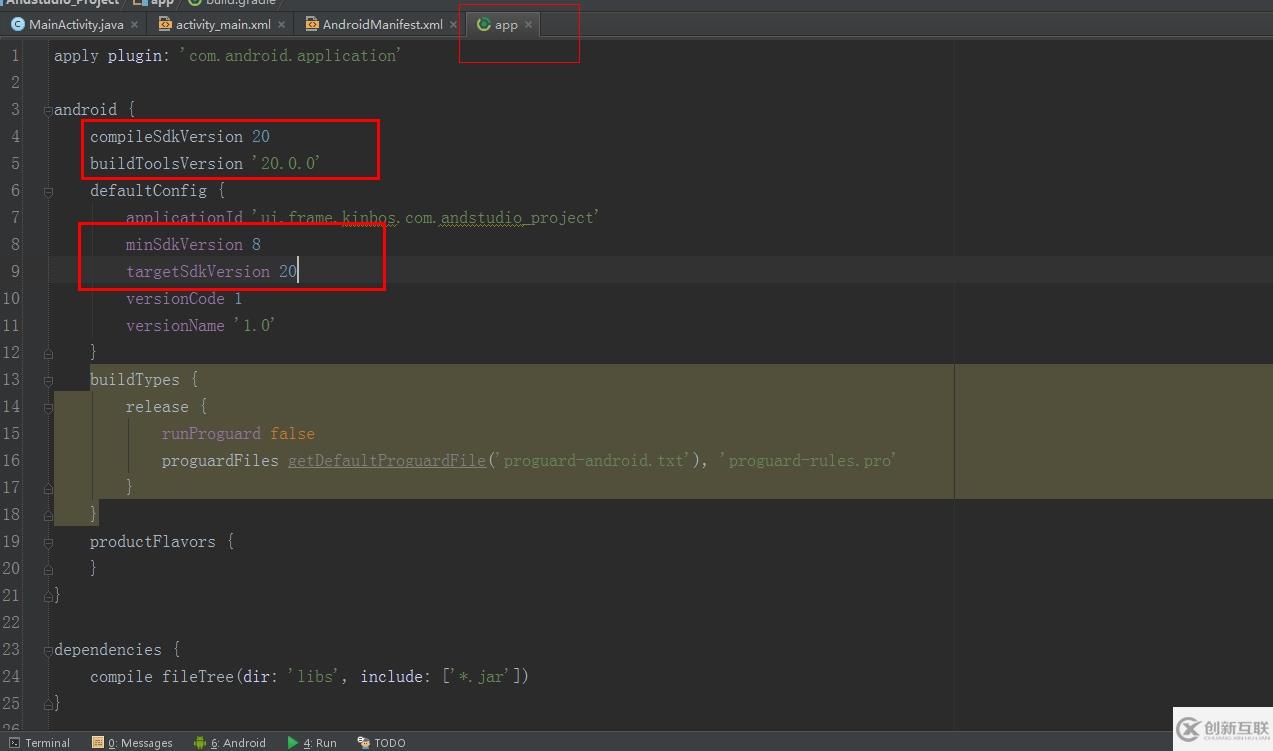Image resolution: width=1273 pixels, height=751 pixels.
Task: Collapse the buildTypes block fold marker
Action: [x=48, y=380]
